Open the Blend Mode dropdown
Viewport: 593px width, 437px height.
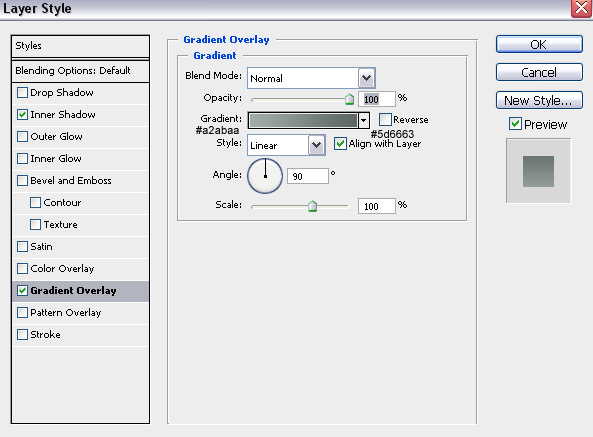[x=366, y=78]
